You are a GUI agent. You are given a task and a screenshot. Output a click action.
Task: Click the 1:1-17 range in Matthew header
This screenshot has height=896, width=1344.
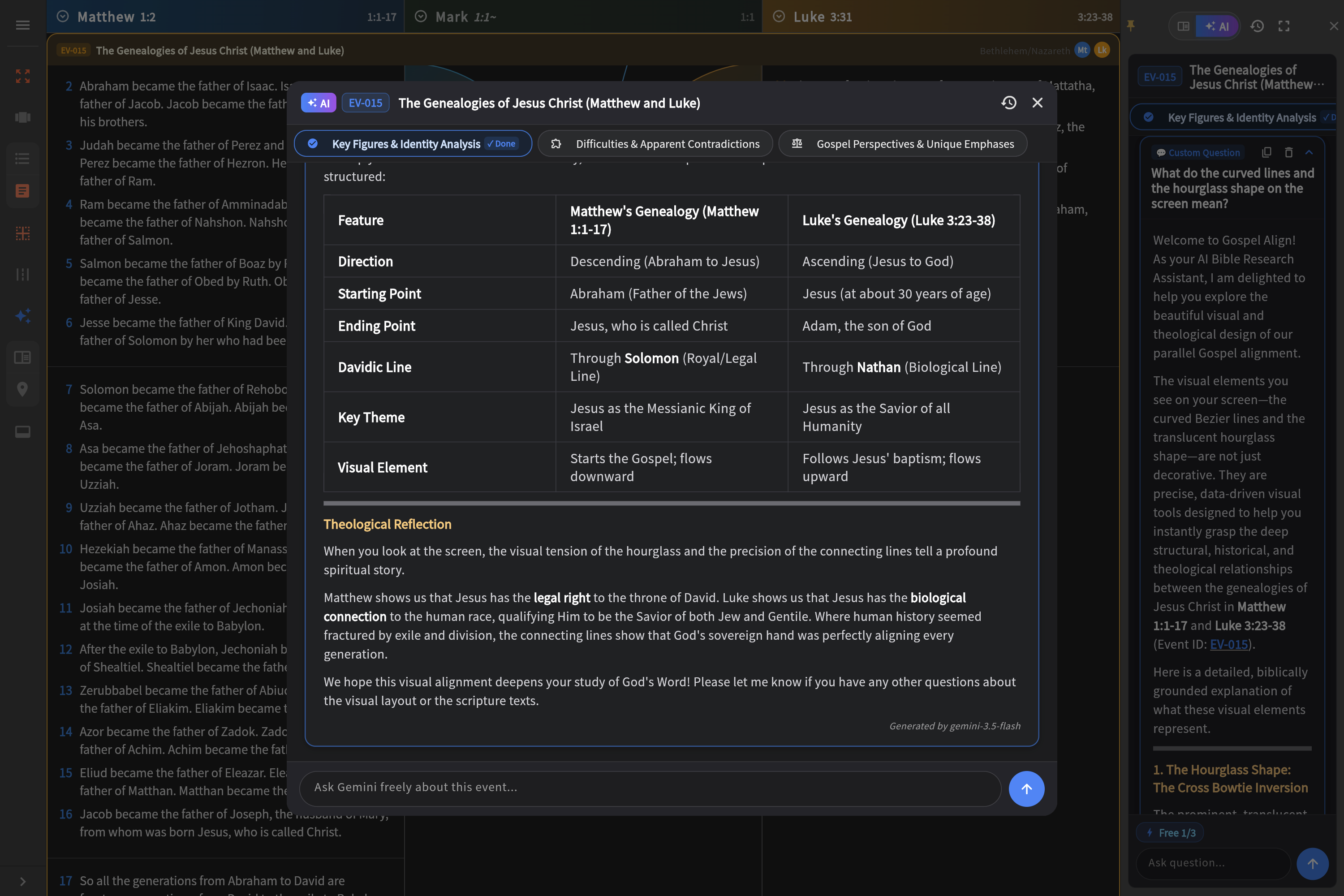tap(381, 17)
